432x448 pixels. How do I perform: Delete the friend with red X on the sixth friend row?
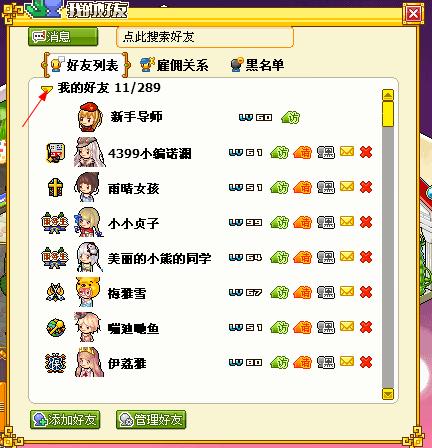pos(366,292)
